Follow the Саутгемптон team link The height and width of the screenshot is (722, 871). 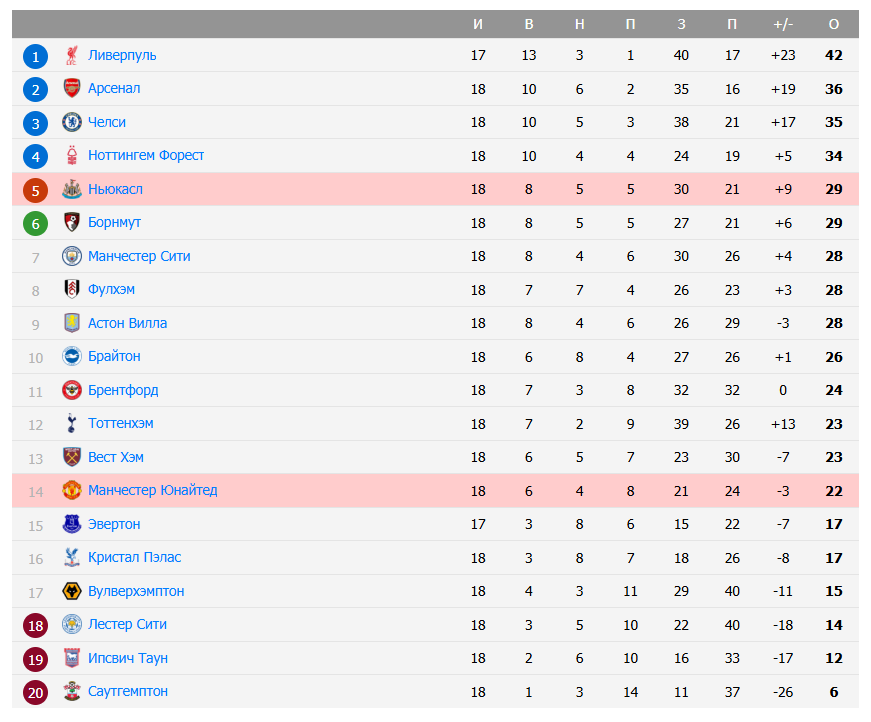point(128,692)
